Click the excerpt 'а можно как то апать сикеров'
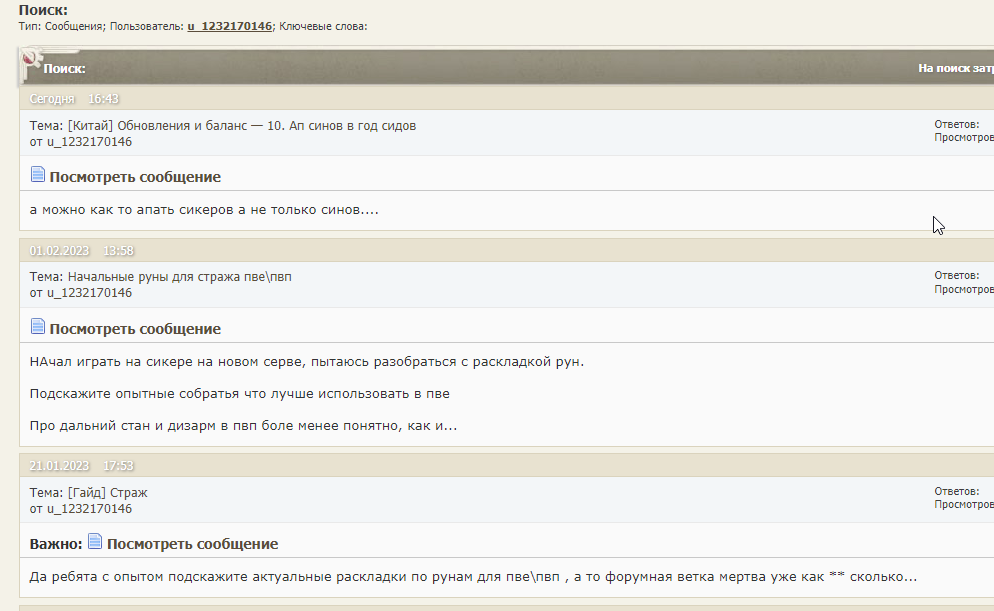 coord(204,210)
